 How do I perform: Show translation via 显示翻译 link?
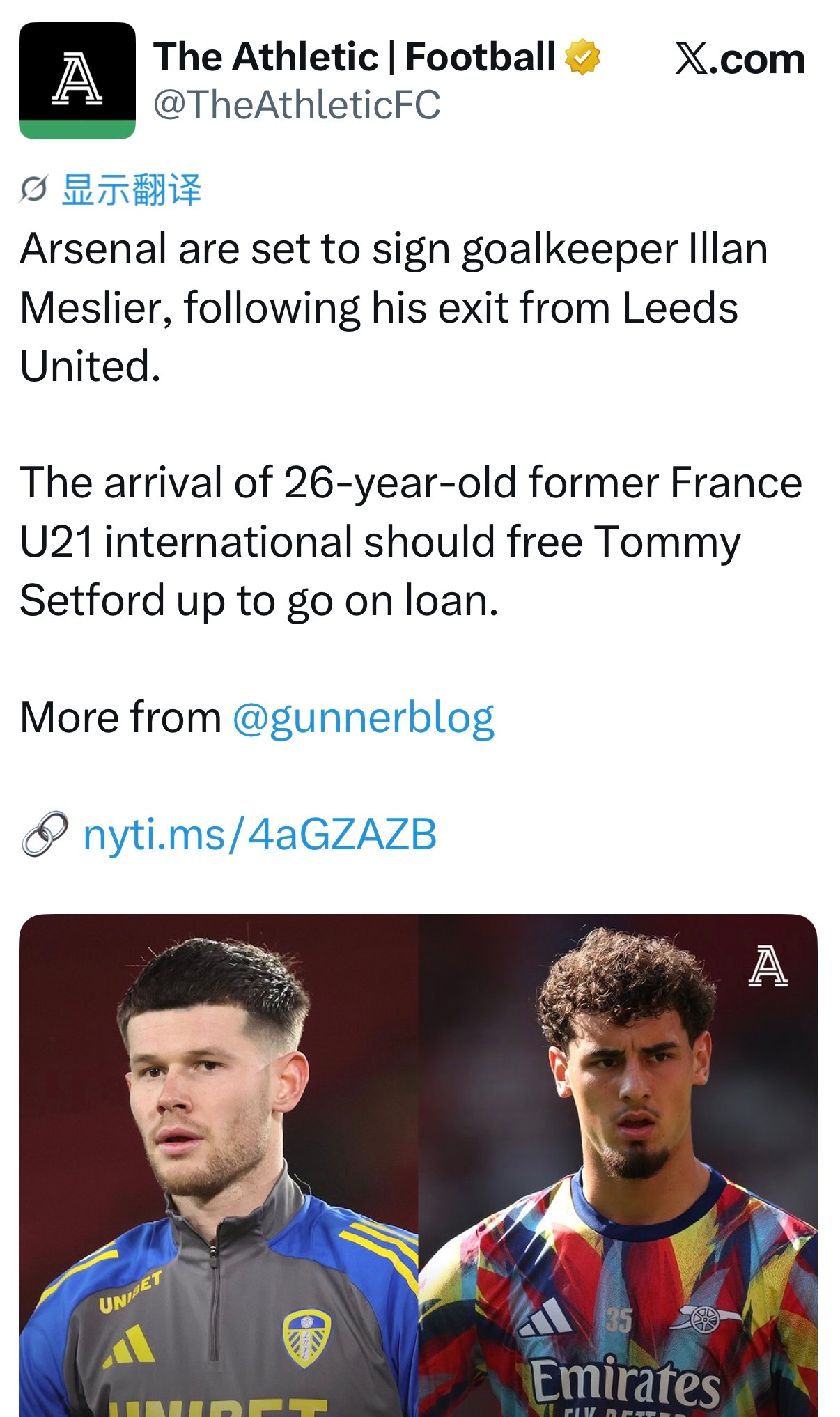(x=132, y=189)
